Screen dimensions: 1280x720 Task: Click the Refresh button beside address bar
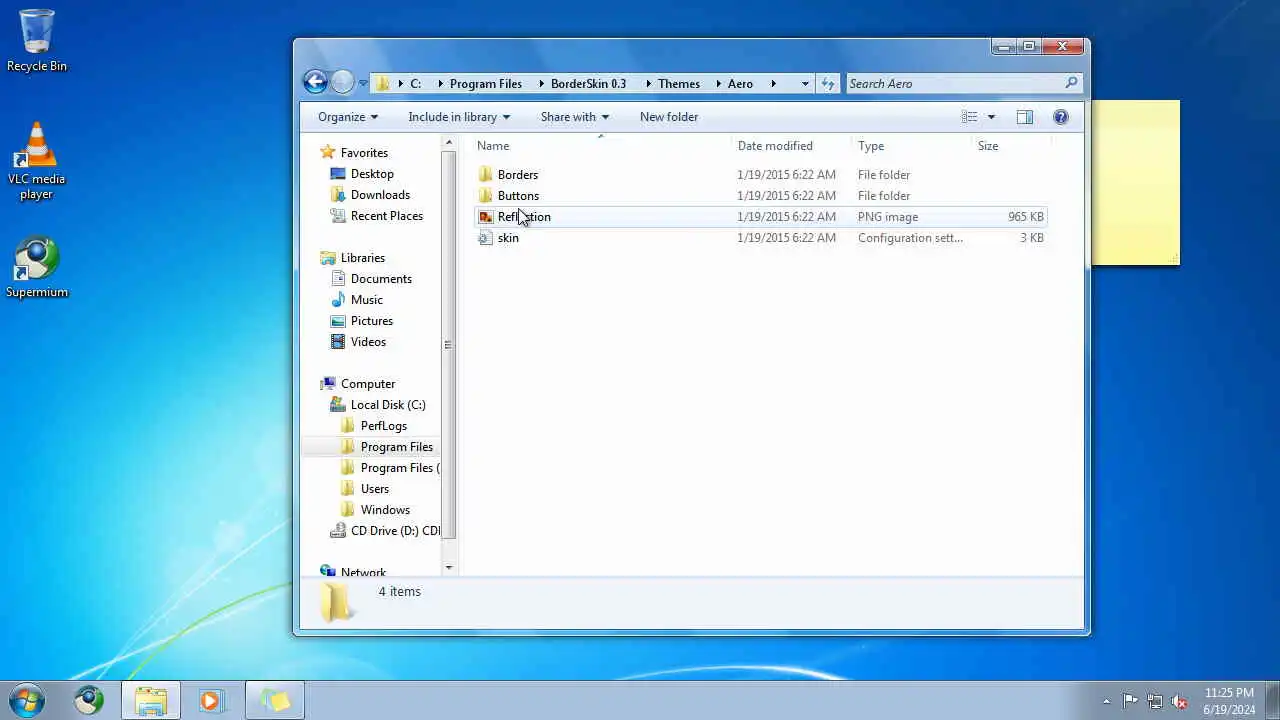pyautogui.click(x=828, y=84)
